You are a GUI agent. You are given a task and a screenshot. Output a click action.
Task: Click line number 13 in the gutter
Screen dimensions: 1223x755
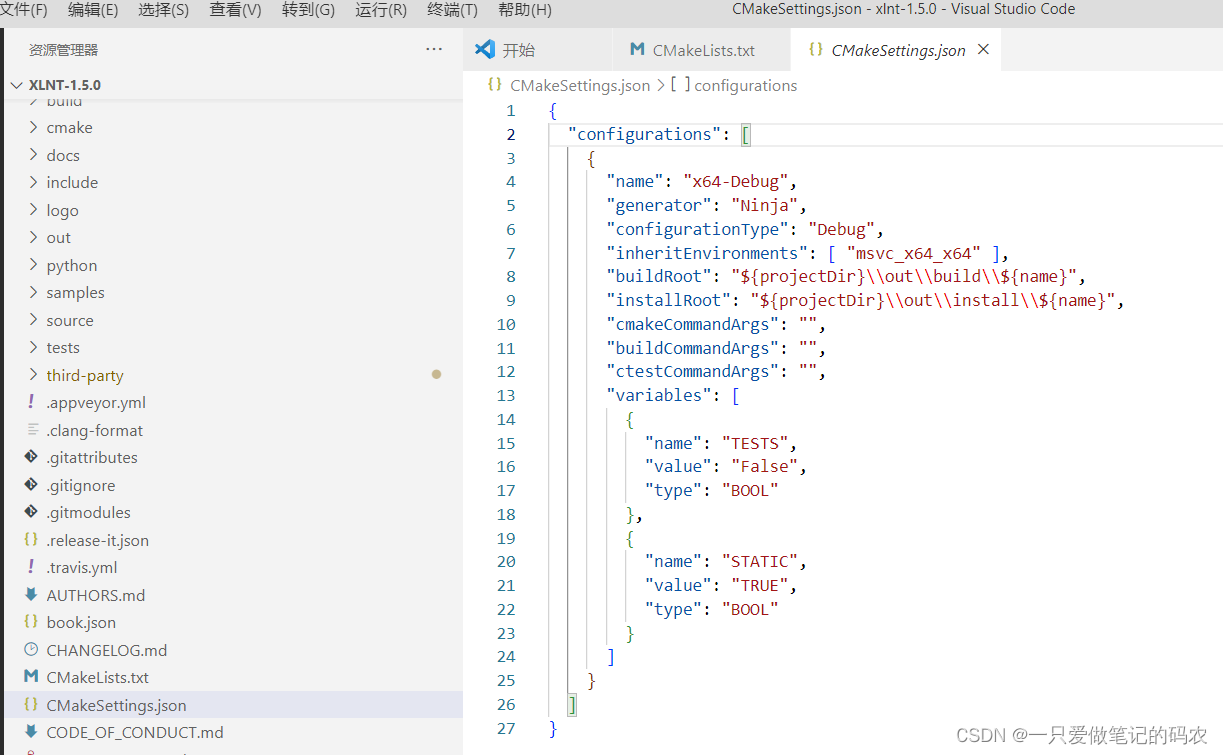pos(506,395)
